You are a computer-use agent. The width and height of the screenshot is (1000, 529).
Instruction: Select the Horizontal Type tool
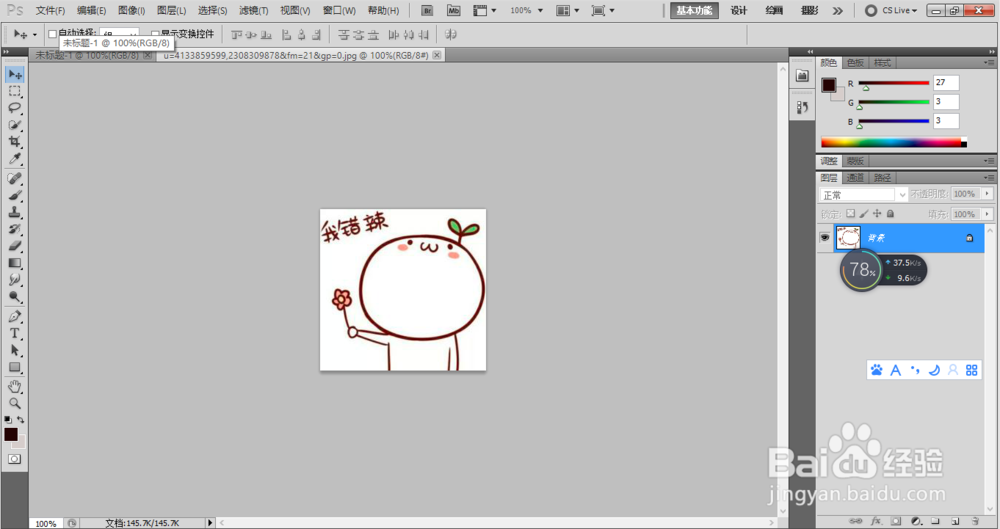(15, 333)
